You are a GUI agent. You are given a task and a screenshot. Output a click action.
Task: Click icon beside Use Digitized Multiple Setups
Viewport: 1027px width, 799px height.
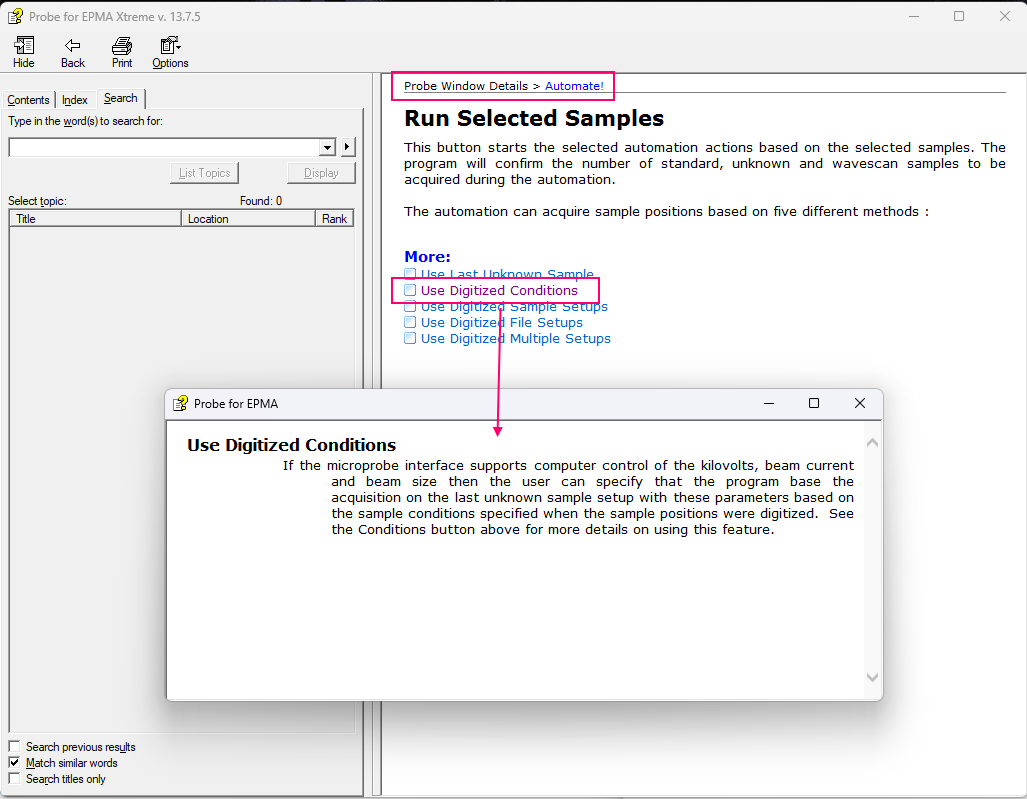pos(410,338)
